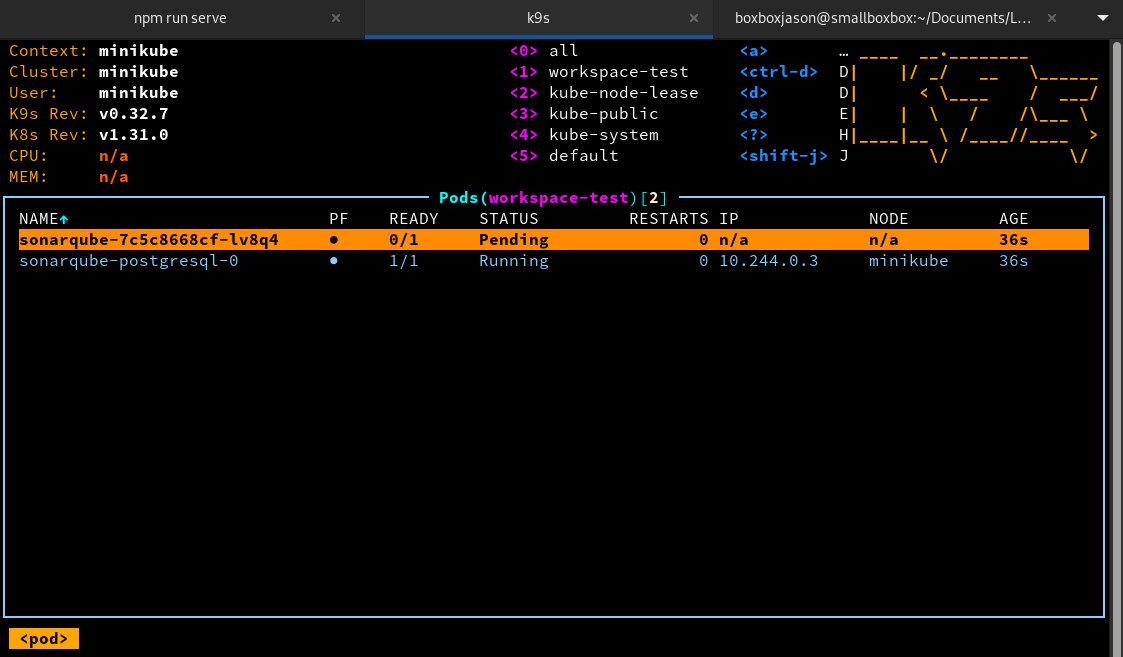Select the <2> kube-node-lease namespace
Viewport: 1123px width, 657px height.
coord(604,92)
